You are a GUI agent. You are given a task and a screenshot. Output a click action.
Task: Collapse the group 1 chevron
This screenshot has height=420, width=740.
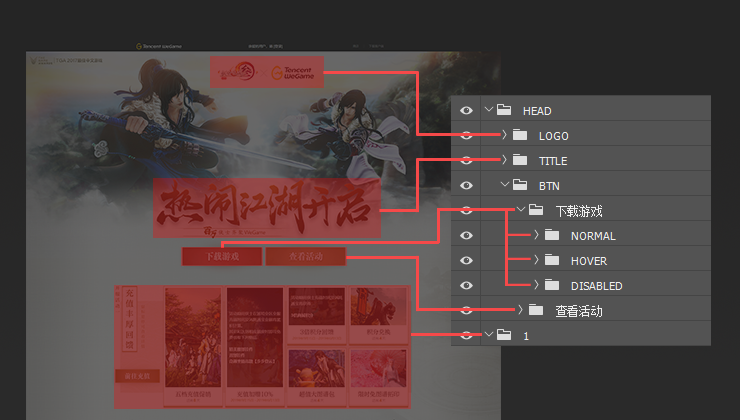488,335
